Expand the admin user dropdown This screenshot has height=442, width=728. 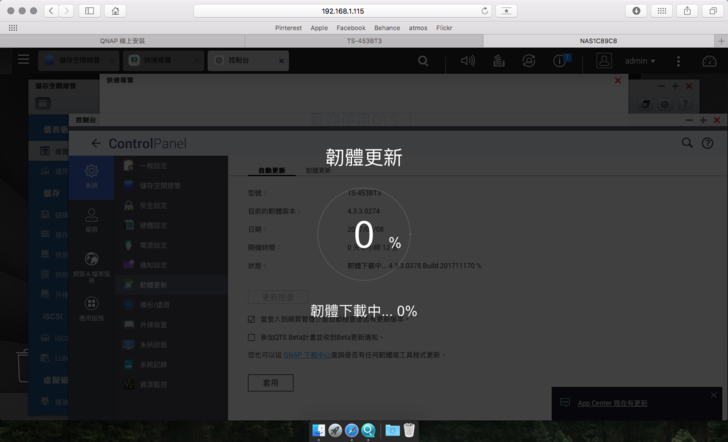(640, 61)
